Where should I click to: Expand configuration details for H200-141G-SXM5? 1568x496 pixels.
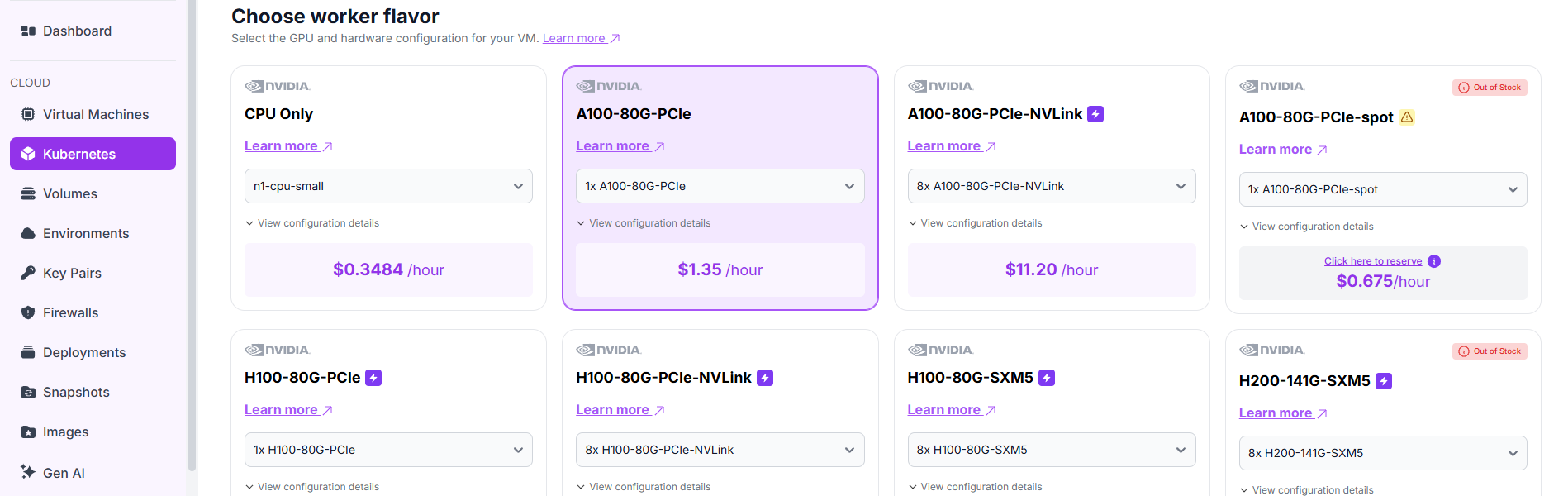coord(1307,490)
